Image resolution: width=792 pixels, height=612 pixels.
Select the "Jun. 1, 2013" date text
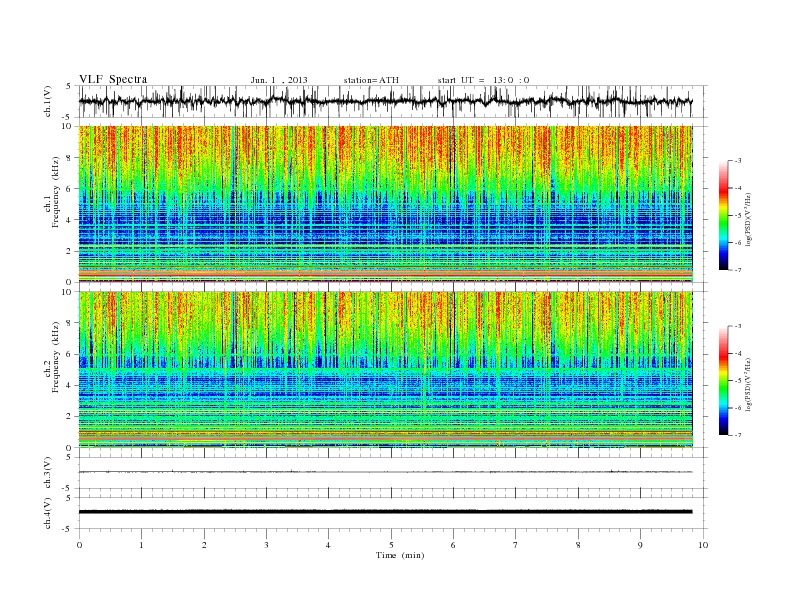pos(279,80)
